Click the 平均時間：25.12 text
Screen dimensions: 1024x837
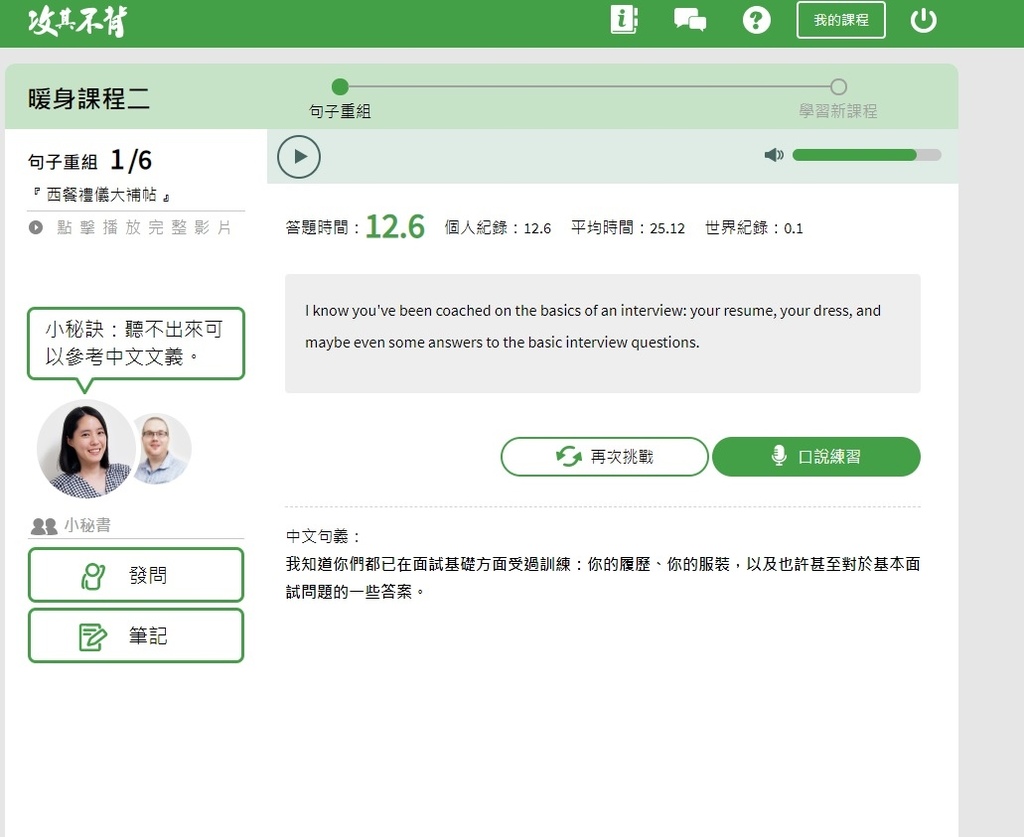[628, 228]
